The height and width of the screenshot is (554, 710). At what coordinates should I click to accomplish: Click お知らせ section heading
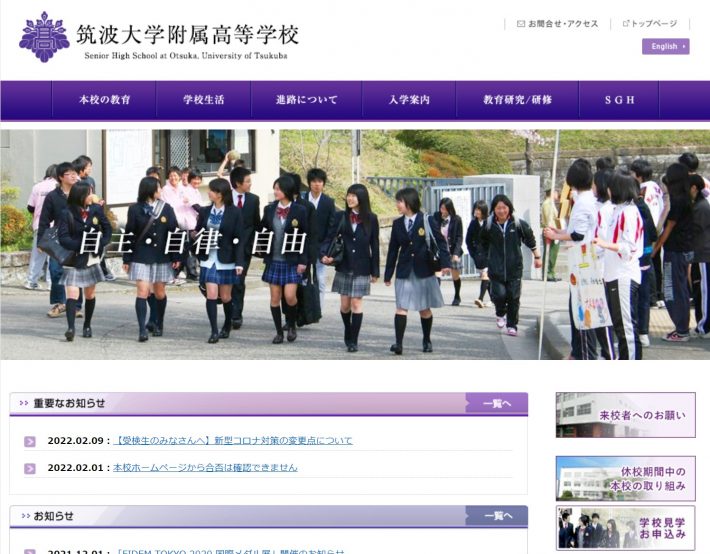[x=53, y=516]
